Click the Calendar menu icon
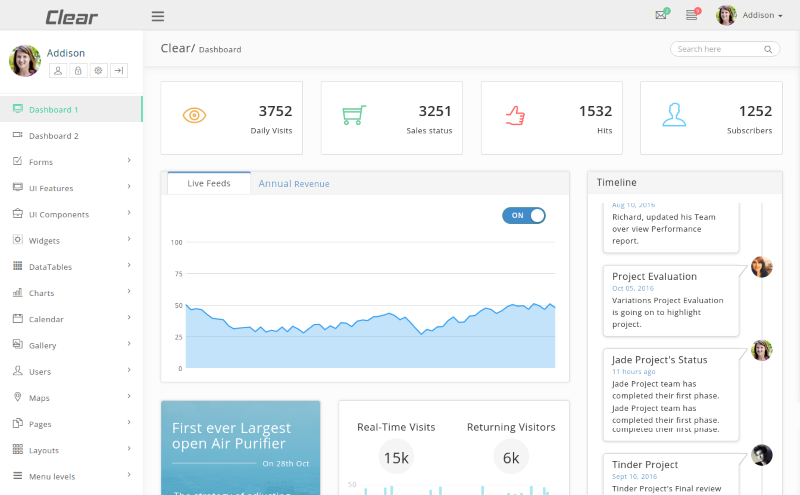This screenshot has height=495, width=800. click(x=17, y=318)
